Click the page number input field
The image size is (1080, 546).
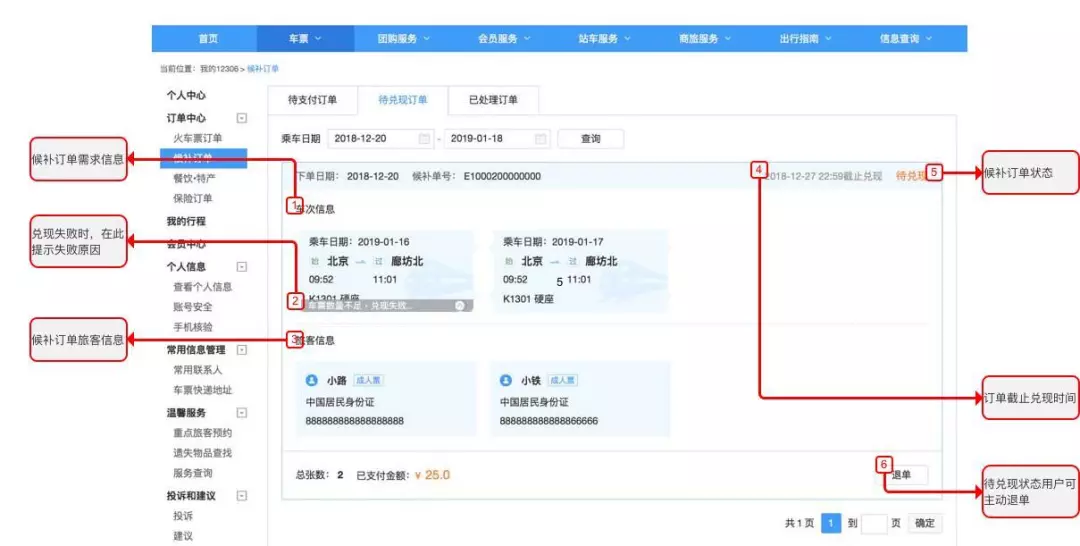(x=873, y=523)
